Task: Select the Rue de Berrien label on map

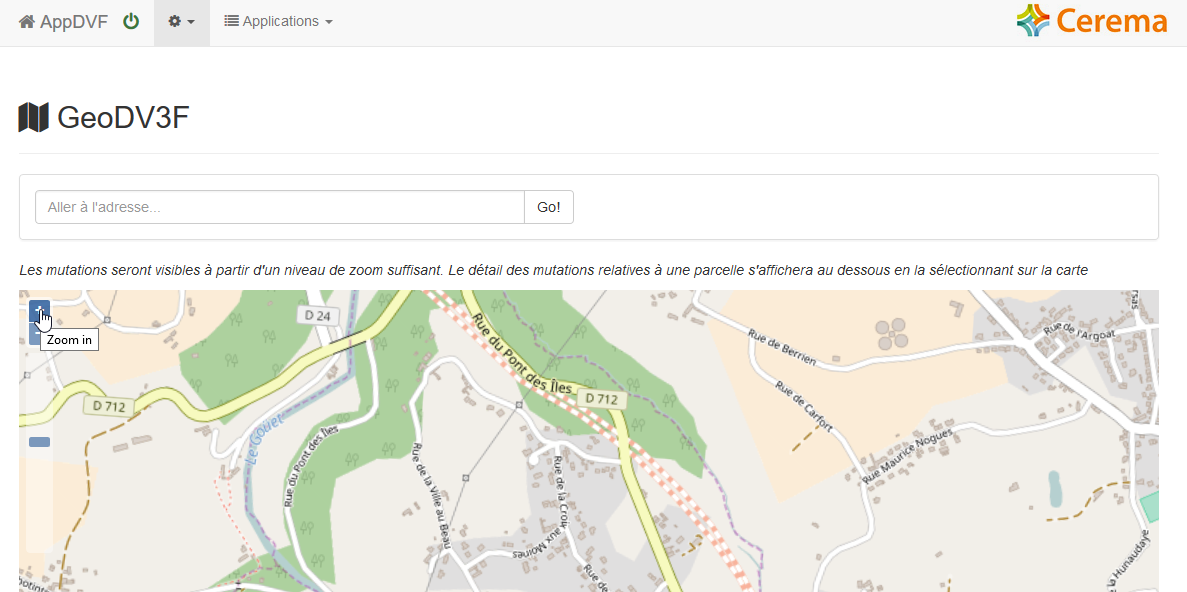Action: click(782, 347)
